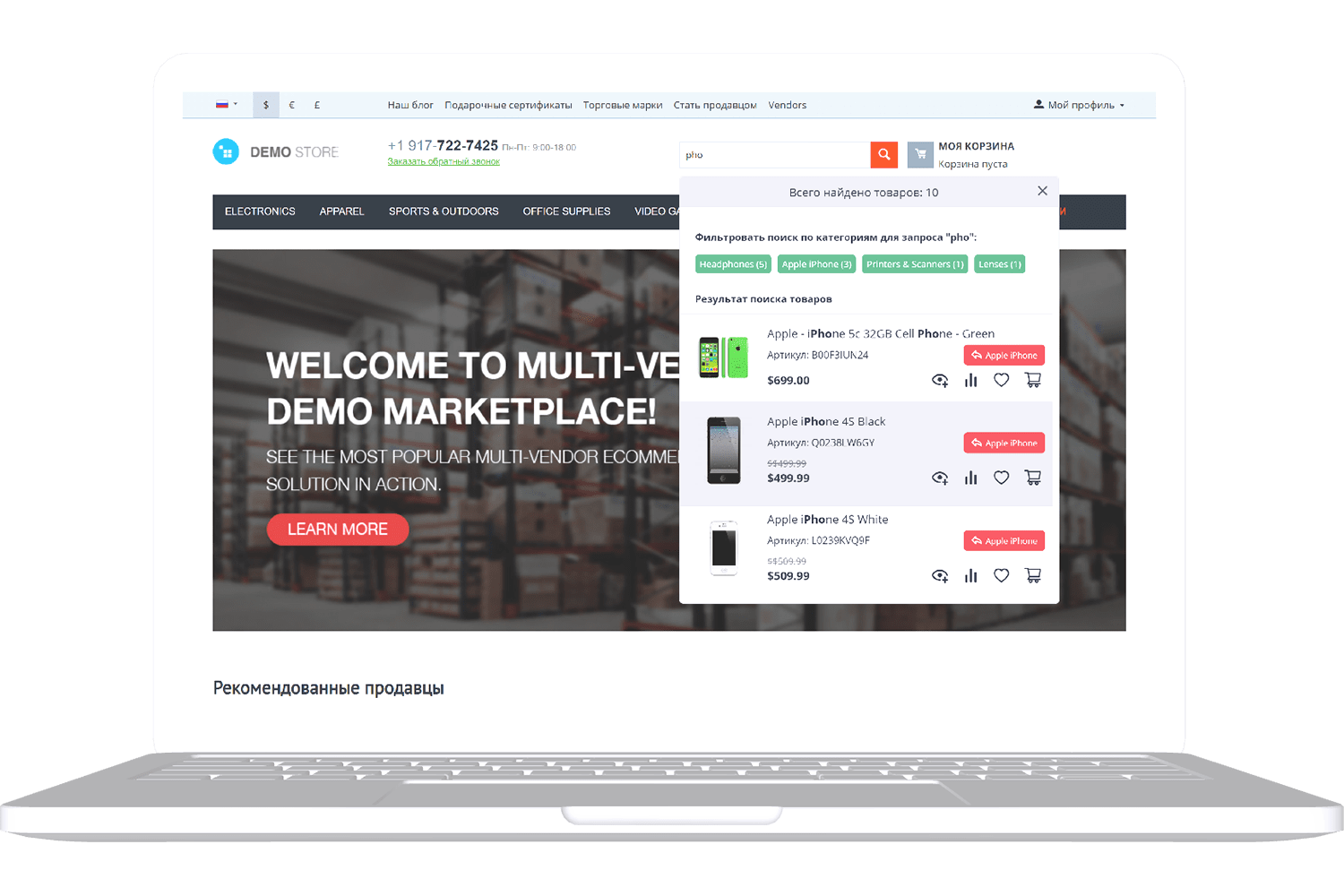Click Apple iPhone tag on 4S Black row
The width and height of the screenshot is (1344, 896).
point(1004,443)
